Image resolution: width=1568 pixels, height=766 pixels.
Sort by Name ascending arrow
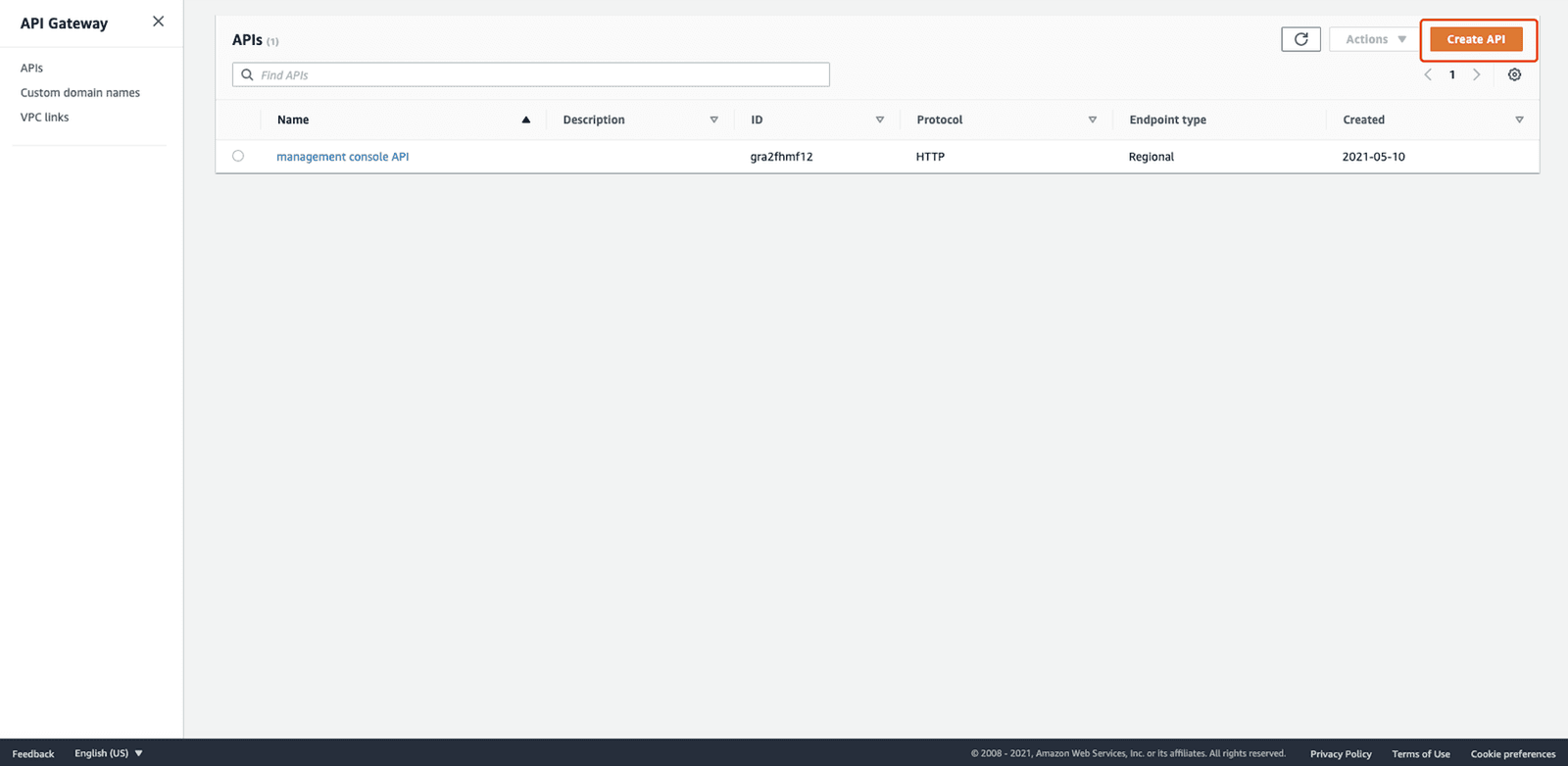[526, 120]
